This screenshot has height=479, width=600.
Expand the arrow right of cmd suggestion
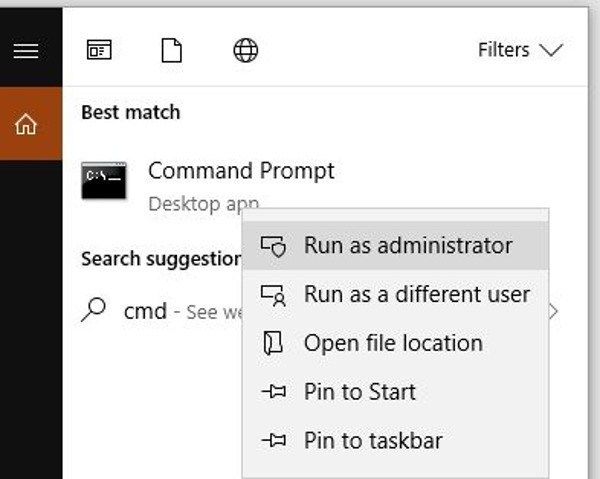click(554, 311)
